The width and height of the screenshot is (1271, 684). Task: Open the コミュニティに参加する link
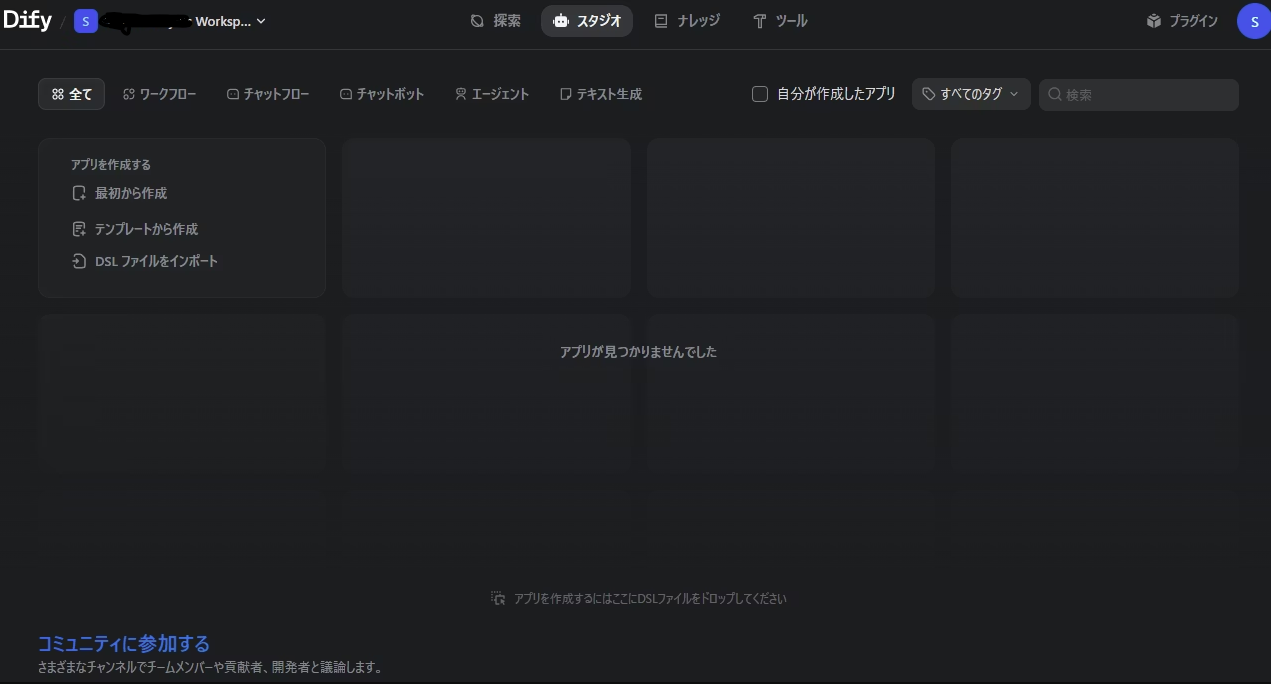[x=123, y=644]
